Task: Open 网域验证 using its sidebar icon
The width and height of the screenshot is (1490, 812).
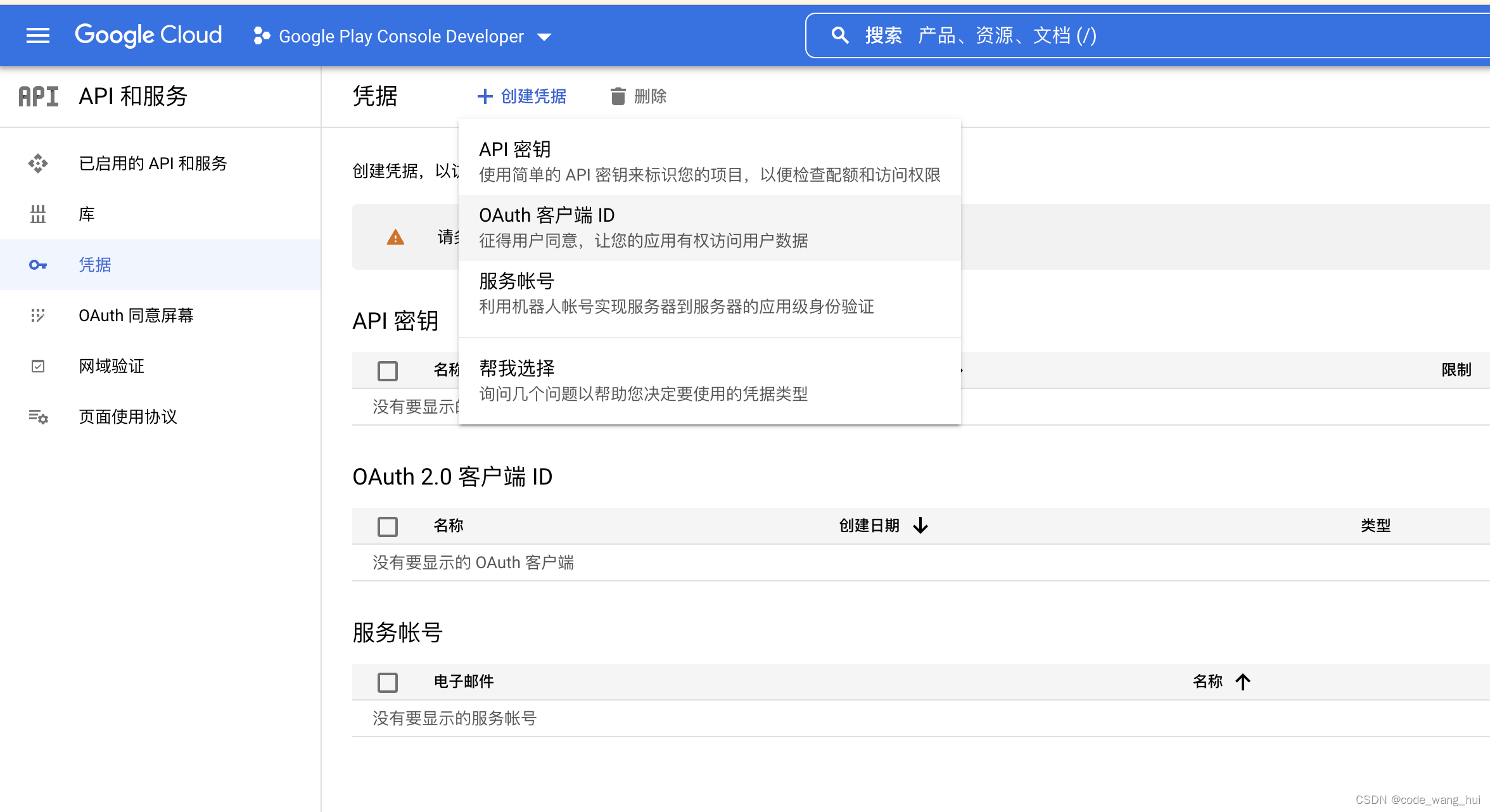Action: [x=37, y=366]
